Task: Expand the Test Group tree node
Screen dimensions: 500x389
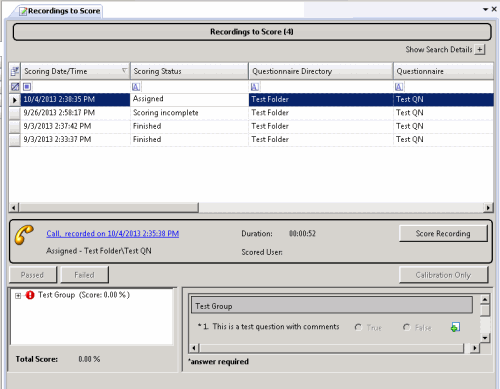Action: pyautogui.click(x=18, y=295)
